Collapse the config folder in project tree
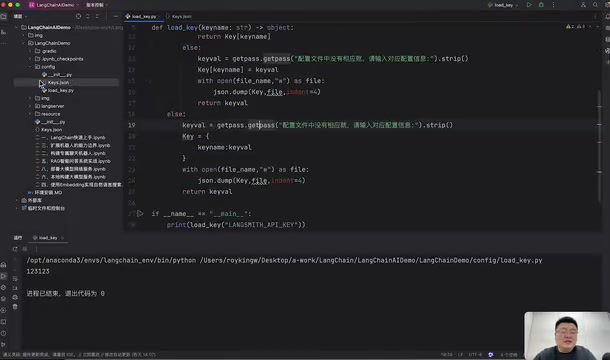 point(30,67)
